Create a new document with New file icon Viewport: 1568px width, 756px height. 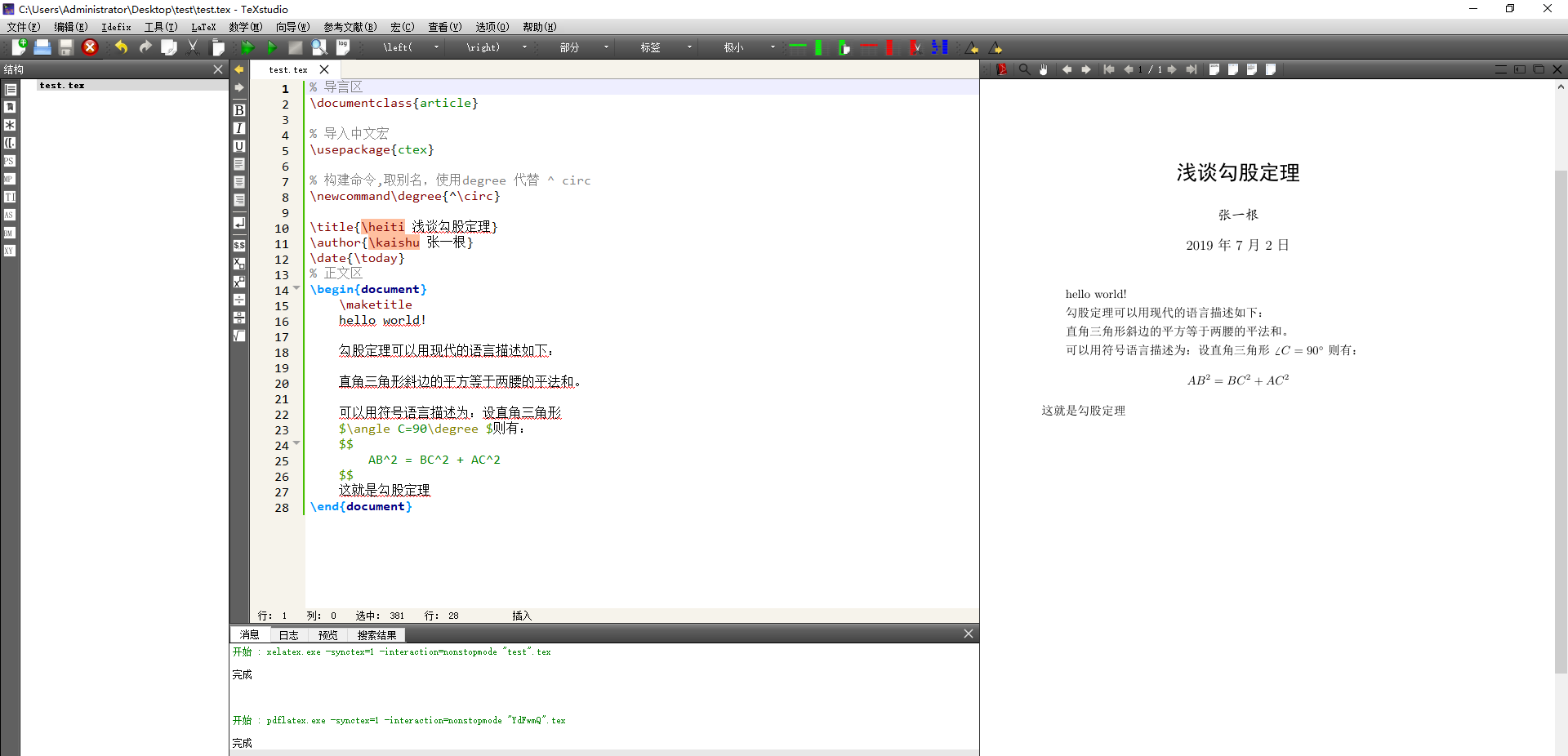(x=19, y=47)
